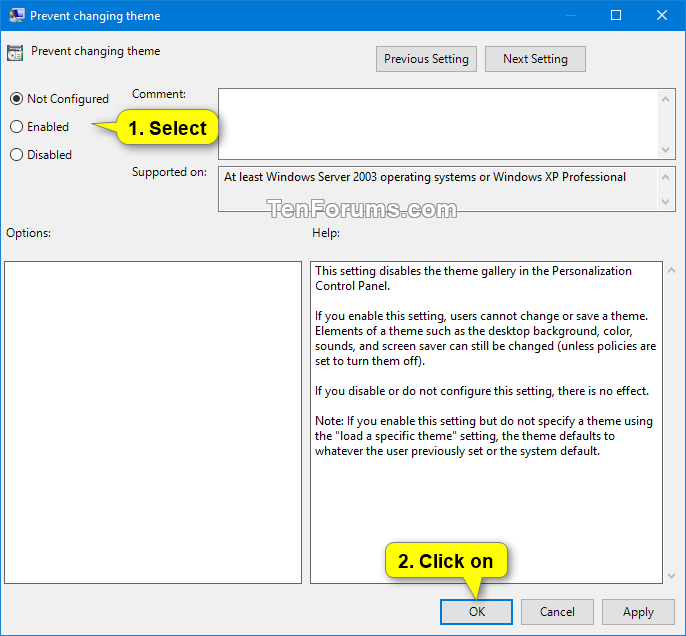Click Supported on scroll down arrow
The image size is (686, 636).
pos(665,202)
